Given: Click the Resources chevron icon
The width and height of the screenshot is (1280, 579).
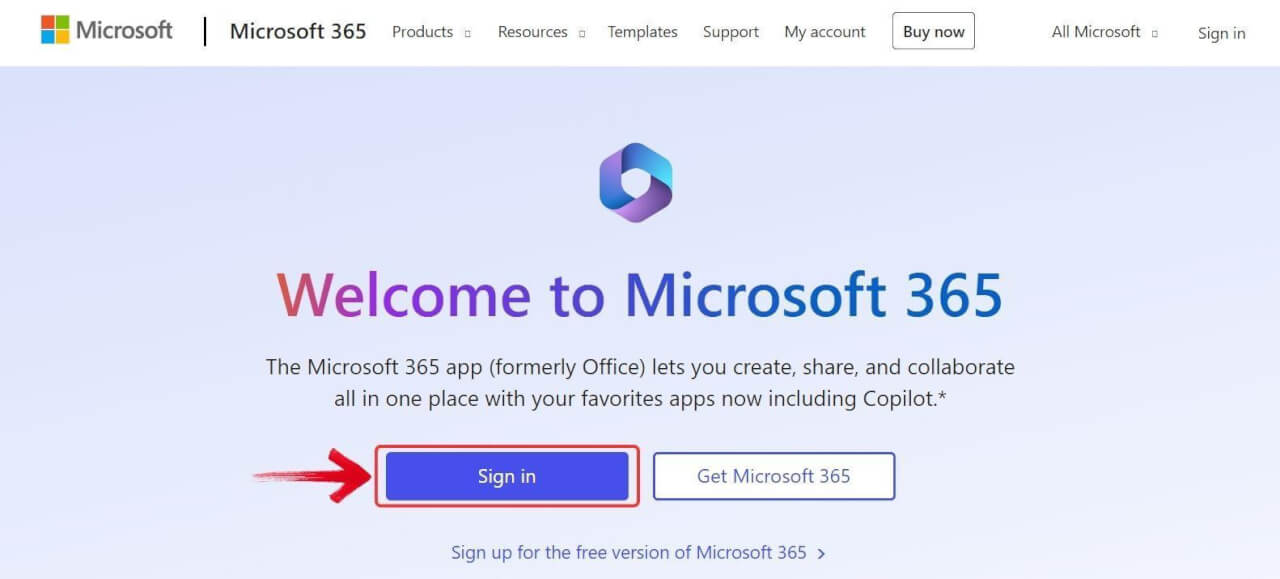Looking at the screenshot, I should [583, 32].
